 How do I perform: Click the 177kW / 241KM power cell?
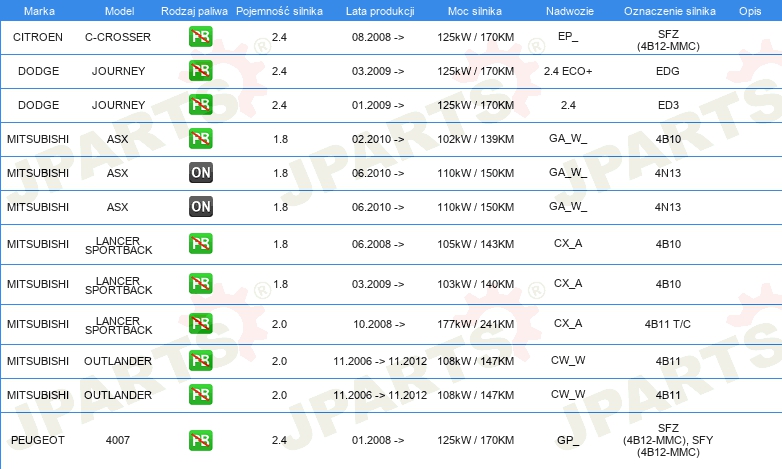click(x=476, y=324)
